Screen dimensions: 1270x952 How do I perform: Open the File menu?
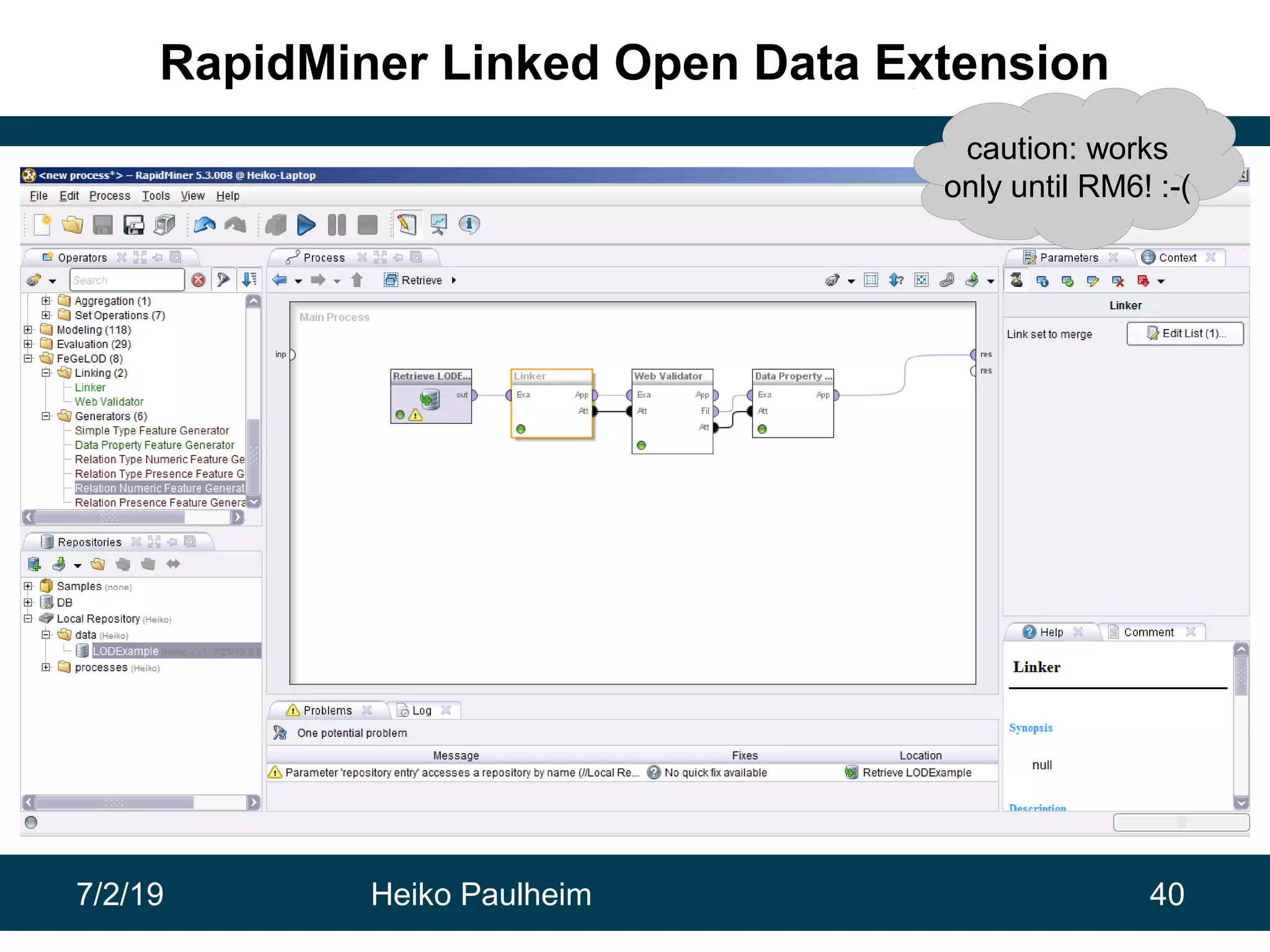tap(38, 196)
